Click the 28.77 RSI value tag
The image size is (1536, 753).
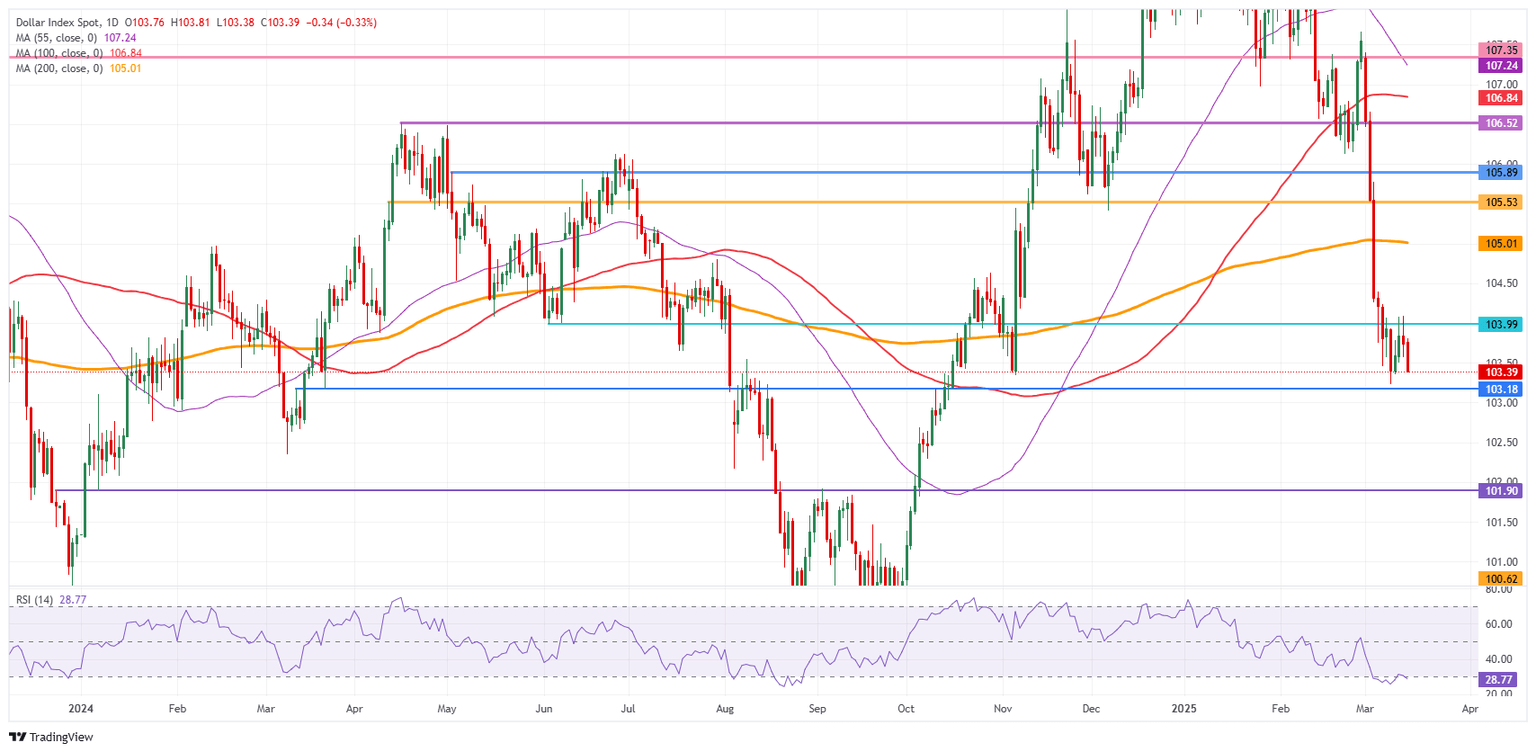coord(1498,680)
